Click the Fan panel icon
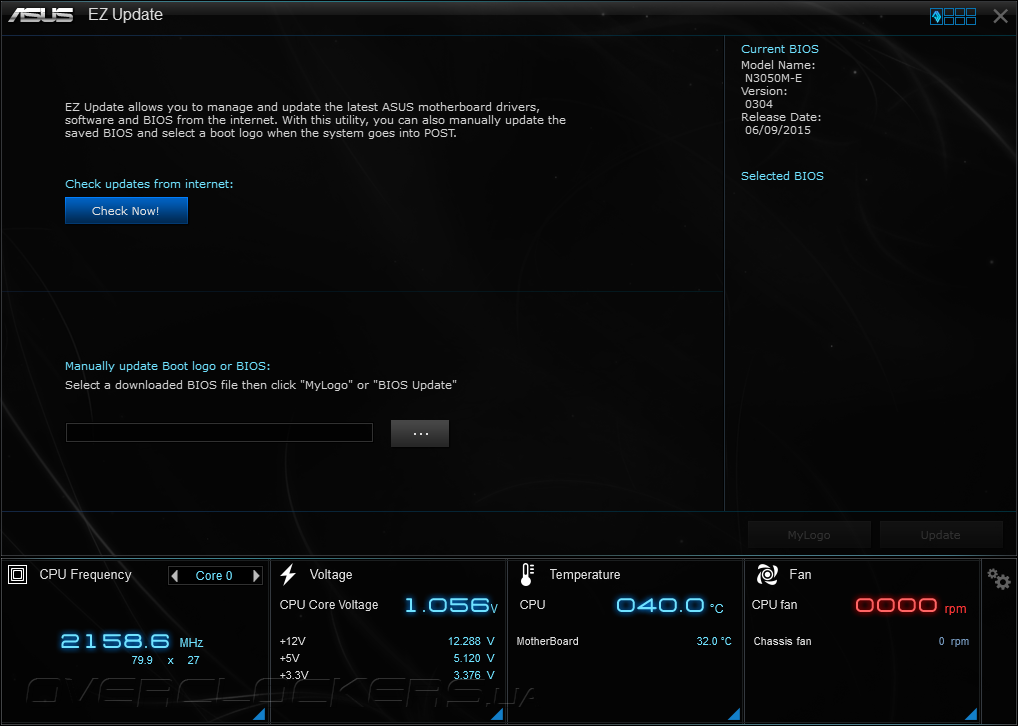The width and height of the screenshot is (1018, 726). [x=767, y=574]
